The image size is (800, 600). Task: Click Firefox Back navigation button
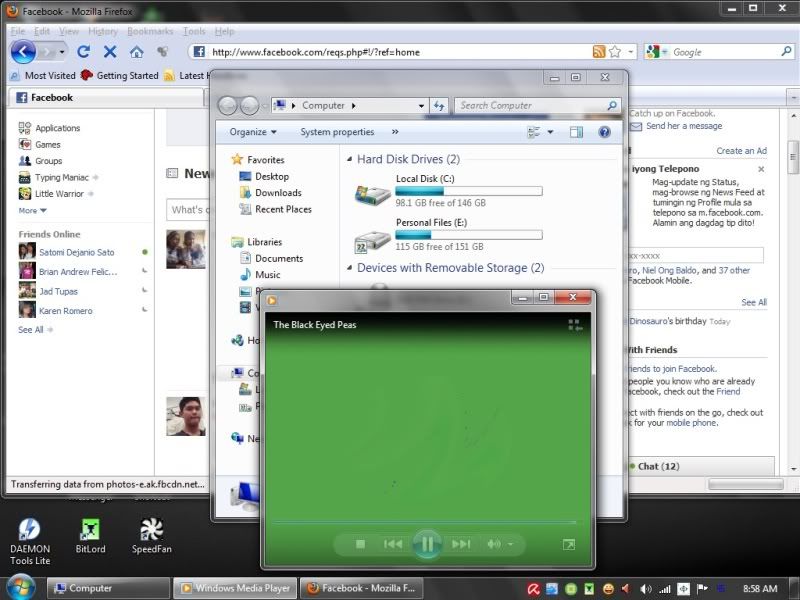pos(23,52)
